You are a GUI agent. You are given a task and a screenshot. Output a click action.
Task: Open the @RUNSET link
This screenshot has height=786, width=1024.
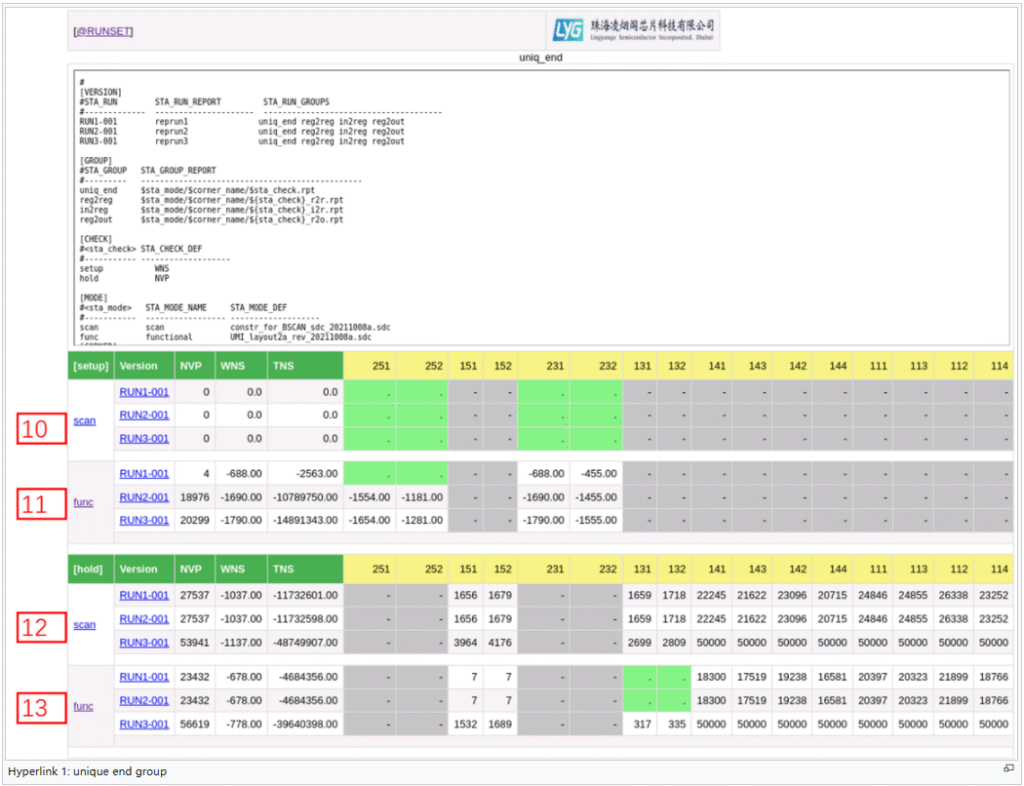(x=103, y=31)
